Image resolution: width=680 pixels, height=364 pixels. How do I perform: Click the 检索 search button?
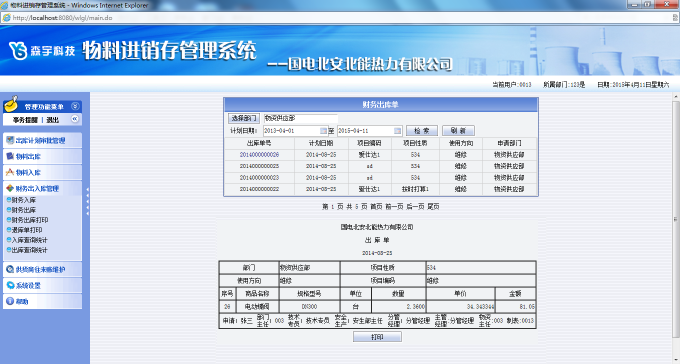click(x=422, y=131)
